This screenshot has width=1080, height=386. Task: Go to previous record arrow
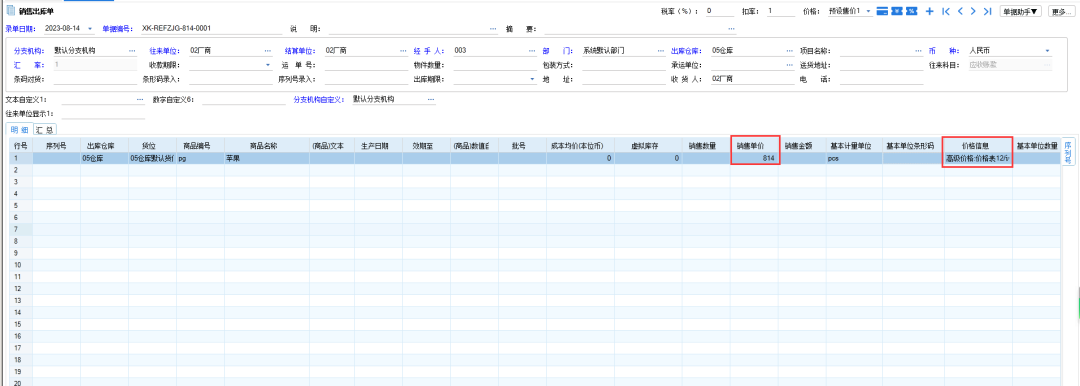pos(960,11)
